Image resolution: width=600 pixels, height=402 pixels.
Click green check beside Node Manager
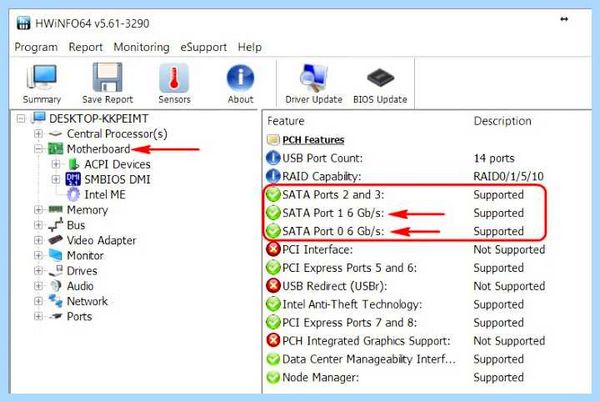tap(273, 377)
